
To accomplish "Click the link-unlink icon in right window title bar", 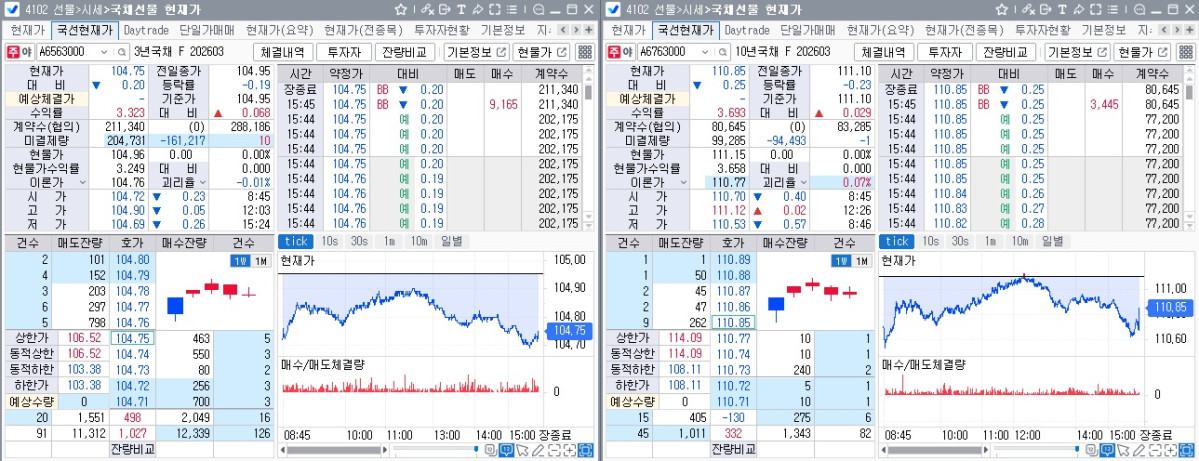I will tap(1028, 9).
